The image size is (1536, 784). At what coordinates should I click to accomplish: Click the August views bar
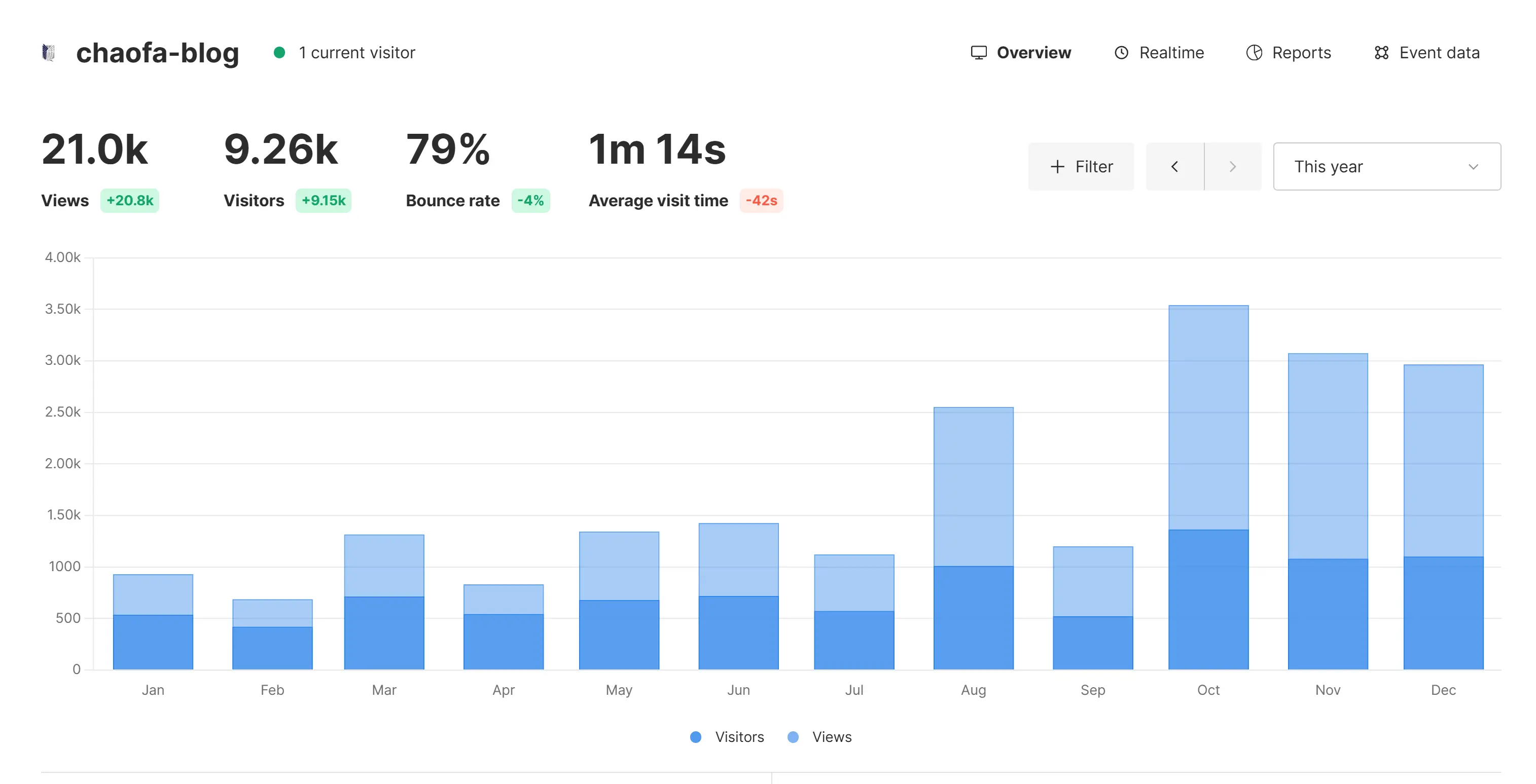pos(973,486)
